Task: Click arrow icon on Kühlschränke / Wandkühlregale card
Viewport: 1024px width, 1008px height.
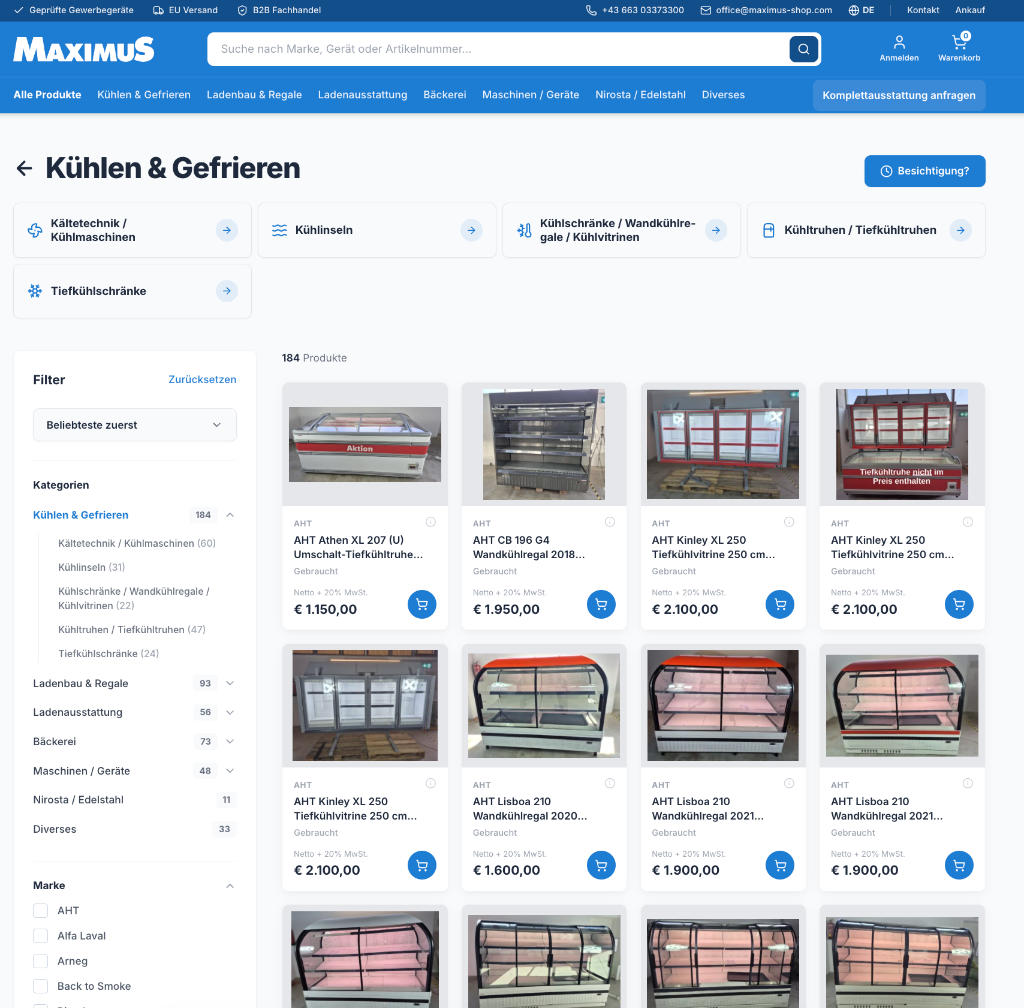Action: click(x=716, y=230)
